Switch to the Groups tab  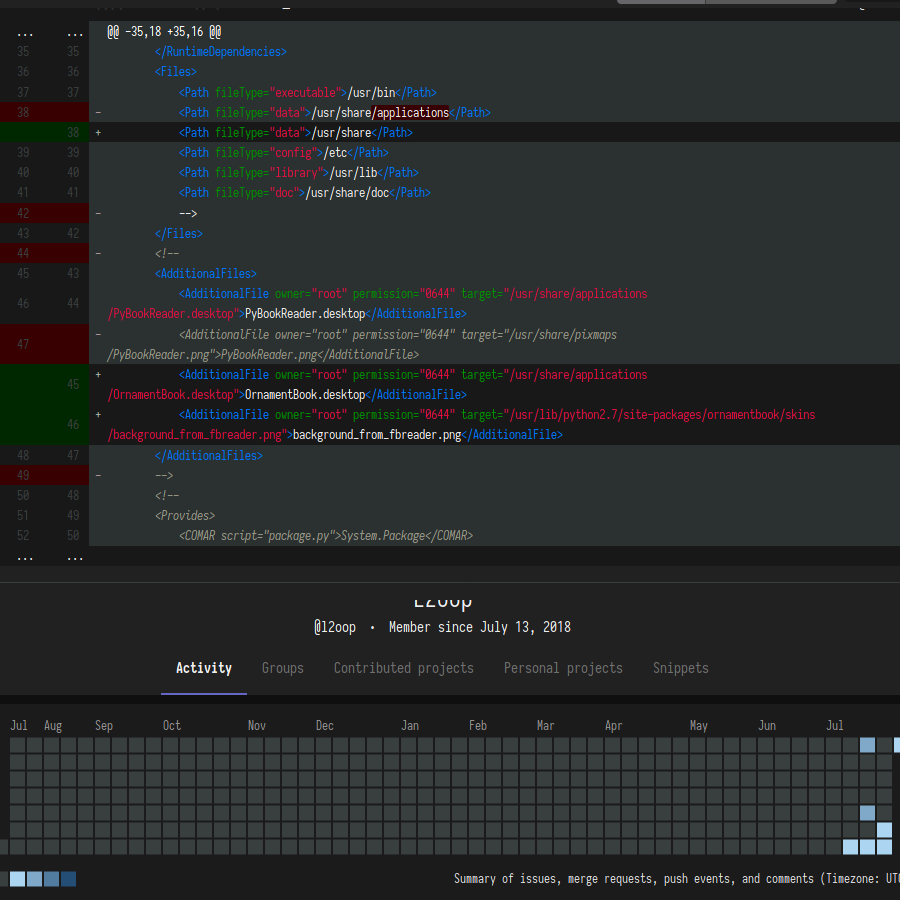click(283, 668)
